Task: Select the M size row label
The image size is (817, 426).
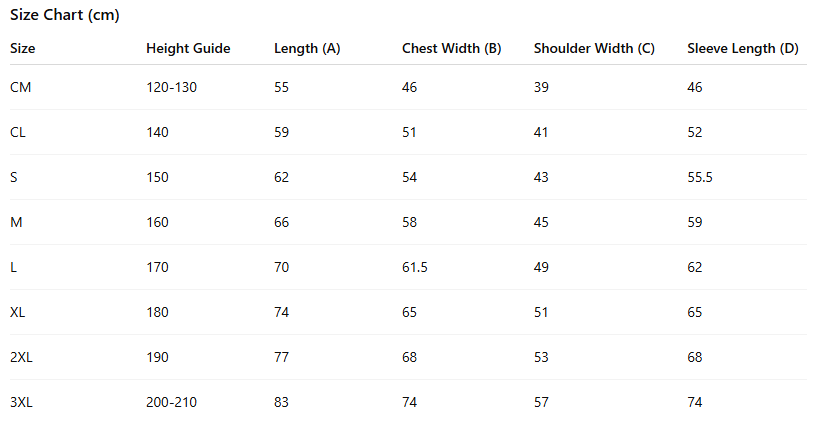Action: point(15,222)
